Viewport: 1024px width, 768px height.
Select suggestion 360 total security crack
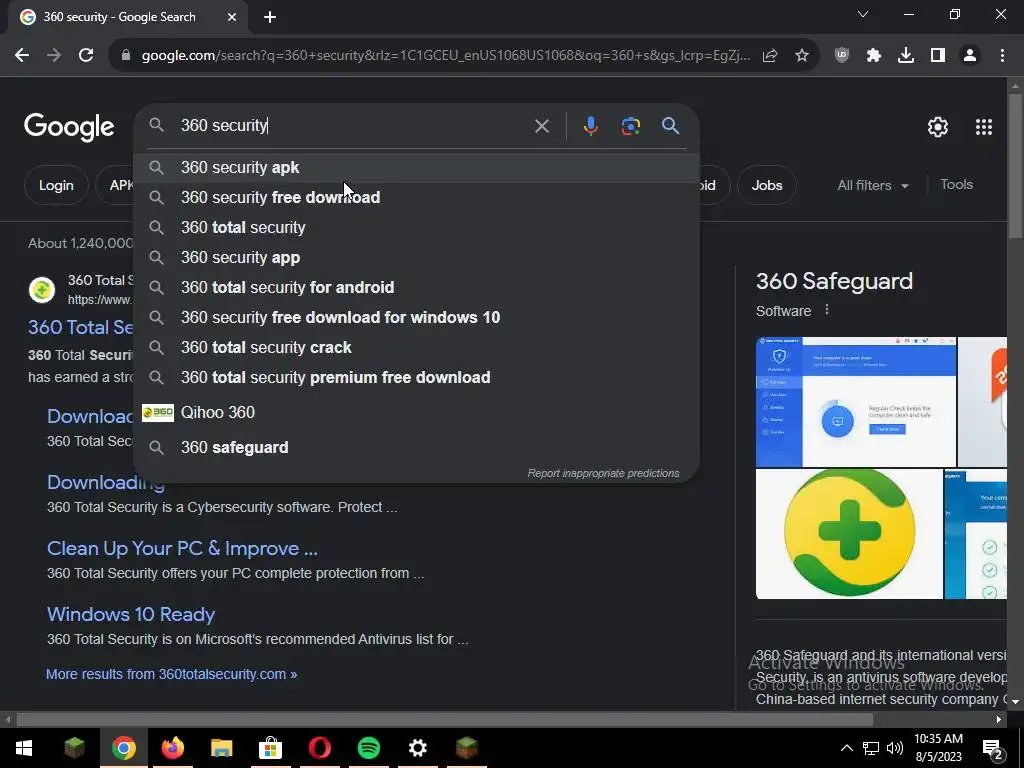(416, 347)
